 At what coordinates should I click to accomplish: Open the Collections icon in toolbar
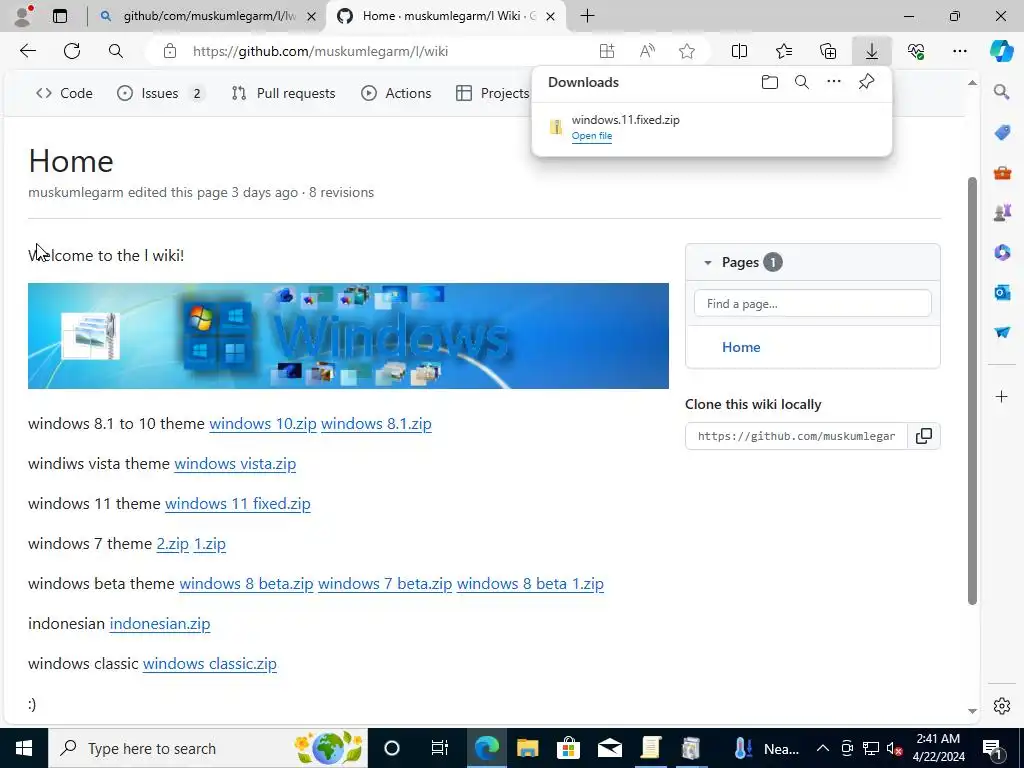(x=827, y=51)
